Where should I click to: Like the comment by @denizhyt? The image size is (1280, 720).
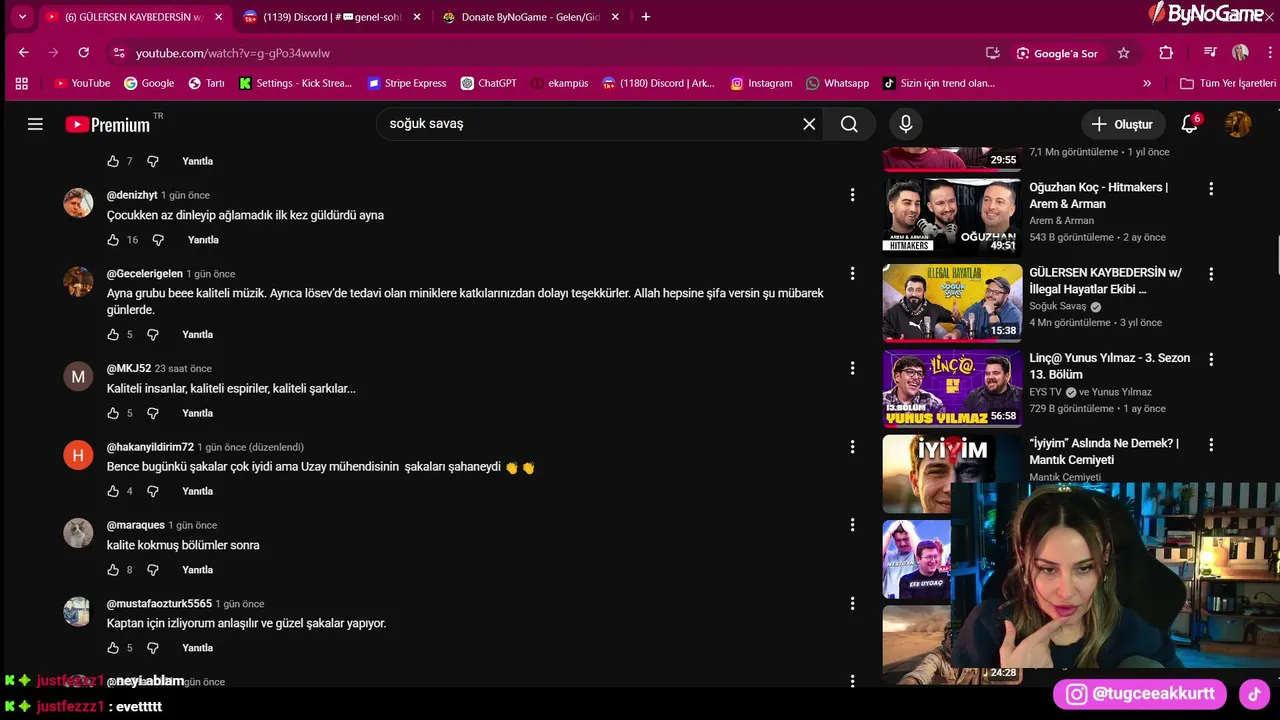click(113, 240)
